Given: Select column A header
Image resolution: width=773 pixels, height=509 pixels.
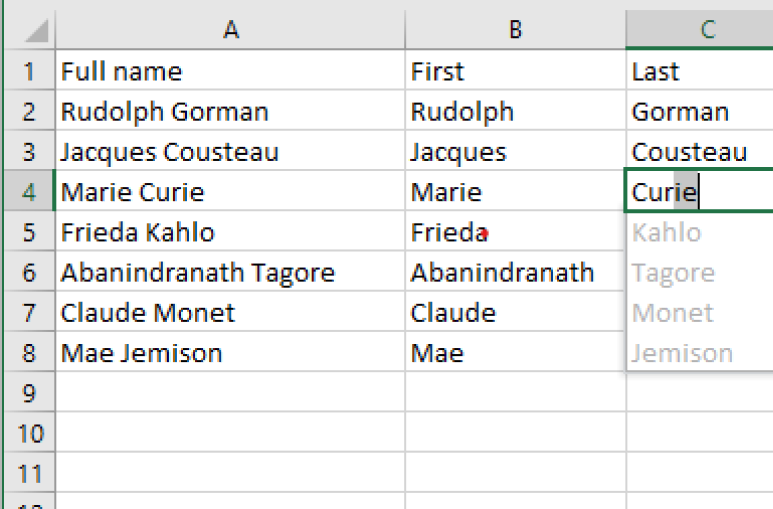Looking at the screenshot, I should (x=231, y=30).
